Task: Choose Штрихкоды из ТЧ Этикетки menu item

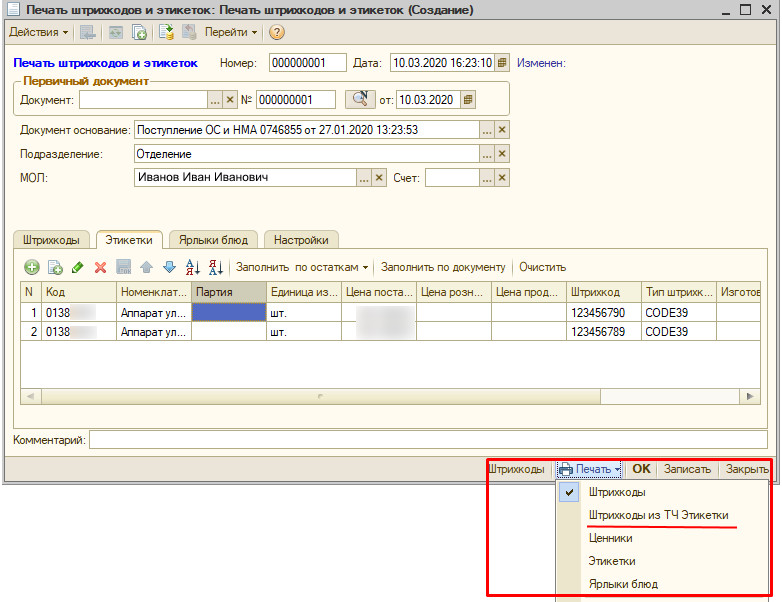Action: click(x=658, y=515)
